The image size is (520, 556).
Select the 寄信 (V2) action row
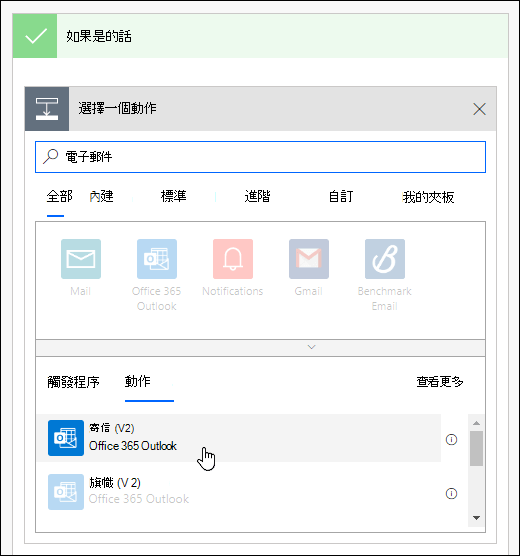[239, 438]
